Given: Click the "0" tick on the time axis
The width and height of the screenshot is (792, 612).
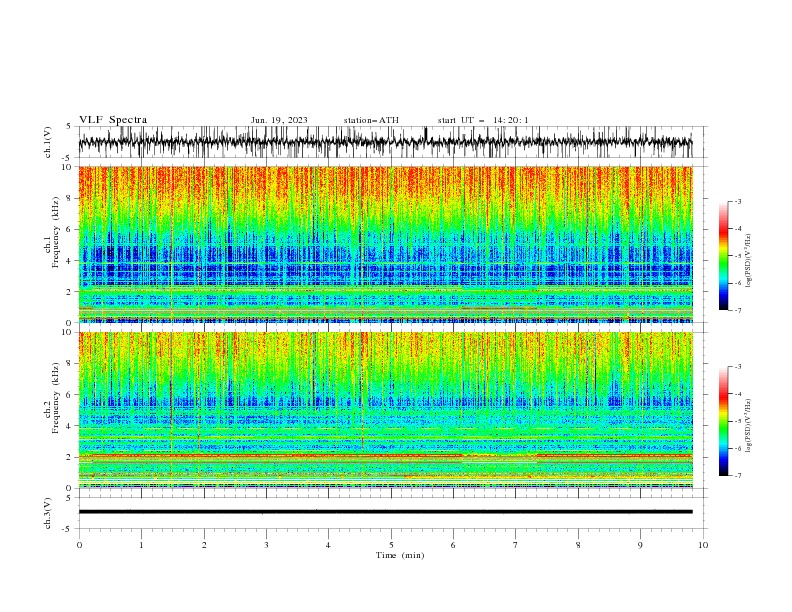Looking at the screenshot, I should pyautogui.click(x=79, y=545).
